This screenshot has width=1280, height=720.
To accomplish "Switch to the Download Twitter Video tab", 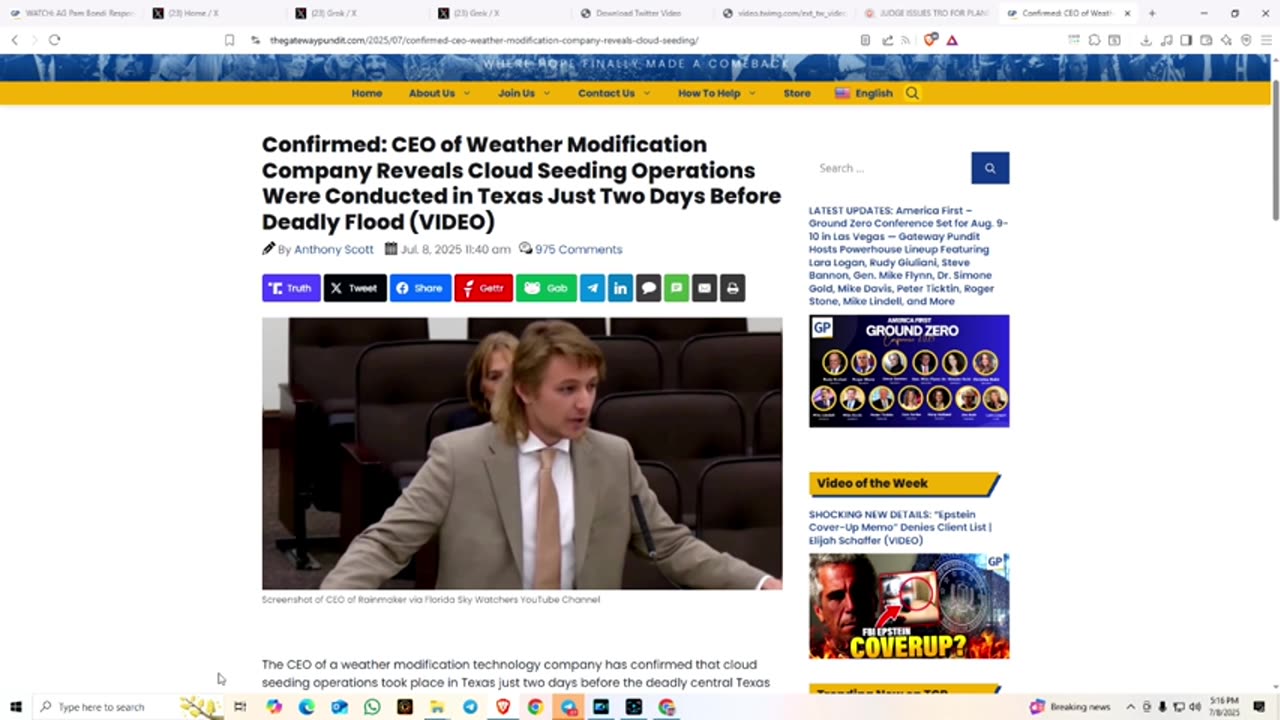I will coord(638,13).
